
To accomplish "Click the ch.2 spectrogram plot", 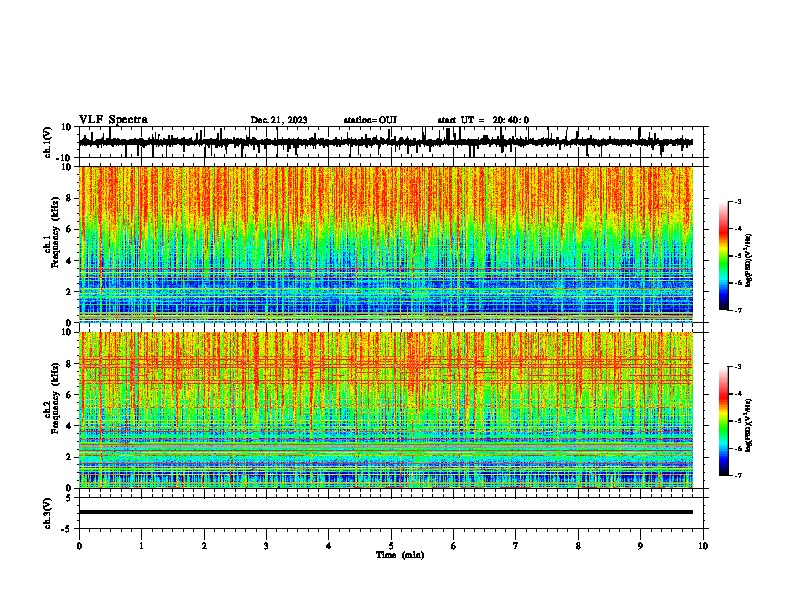I will tap(386, 410).
